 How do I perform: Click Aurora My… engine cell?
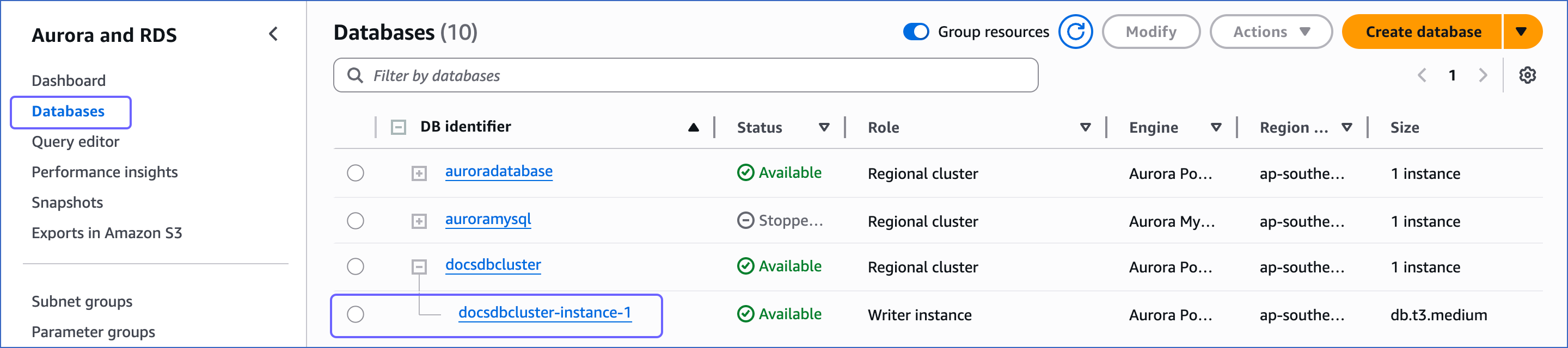pos(1172,221)
